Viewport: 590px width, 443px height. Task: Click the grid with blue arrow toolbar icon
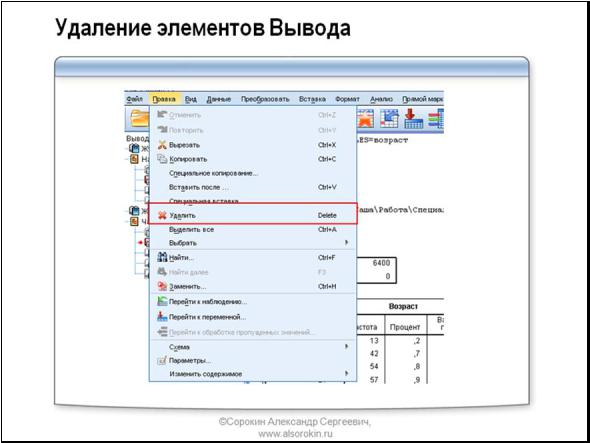[389, 119]
